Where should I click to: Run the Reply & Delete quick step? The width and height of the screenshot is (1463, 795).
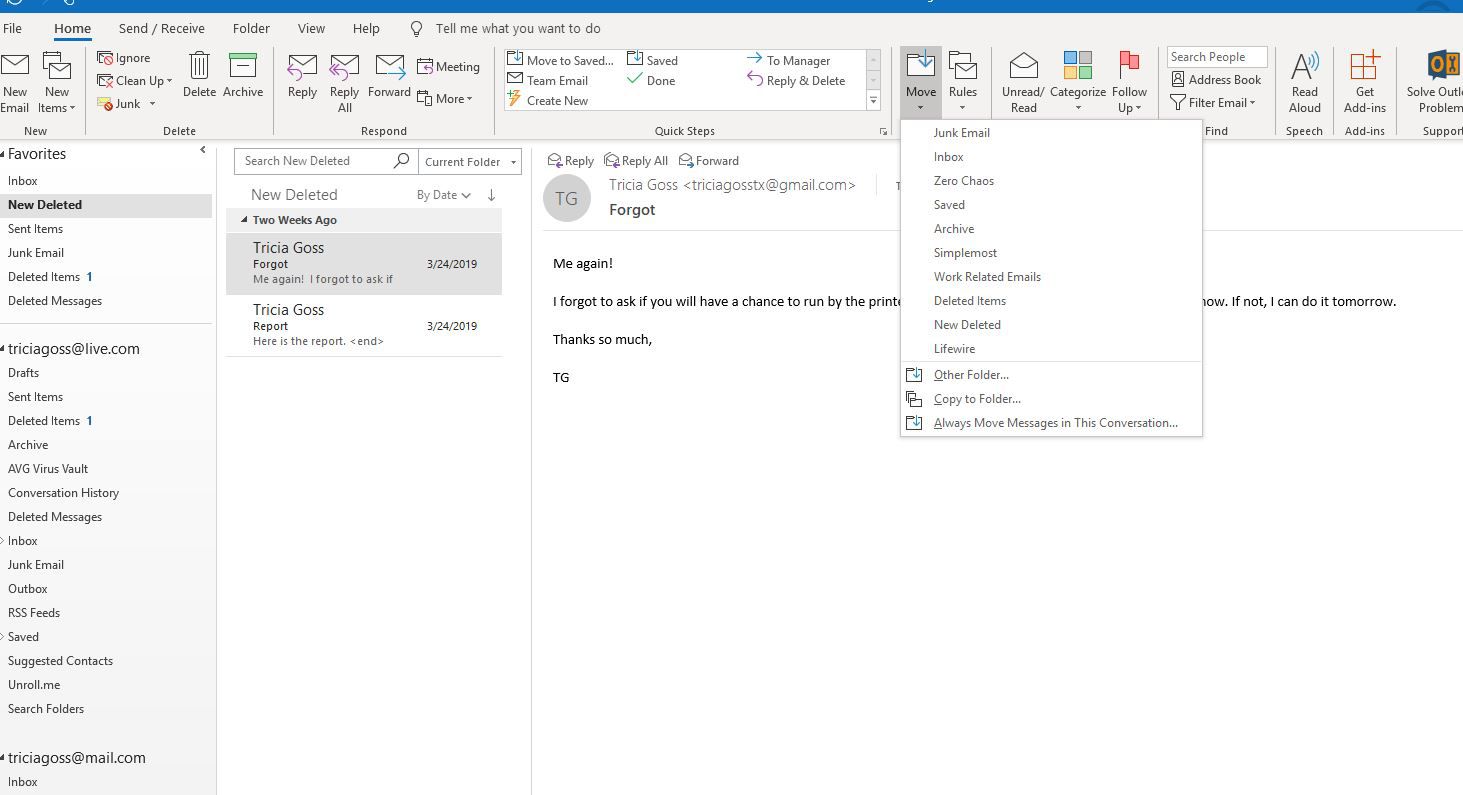click(797, 81)
